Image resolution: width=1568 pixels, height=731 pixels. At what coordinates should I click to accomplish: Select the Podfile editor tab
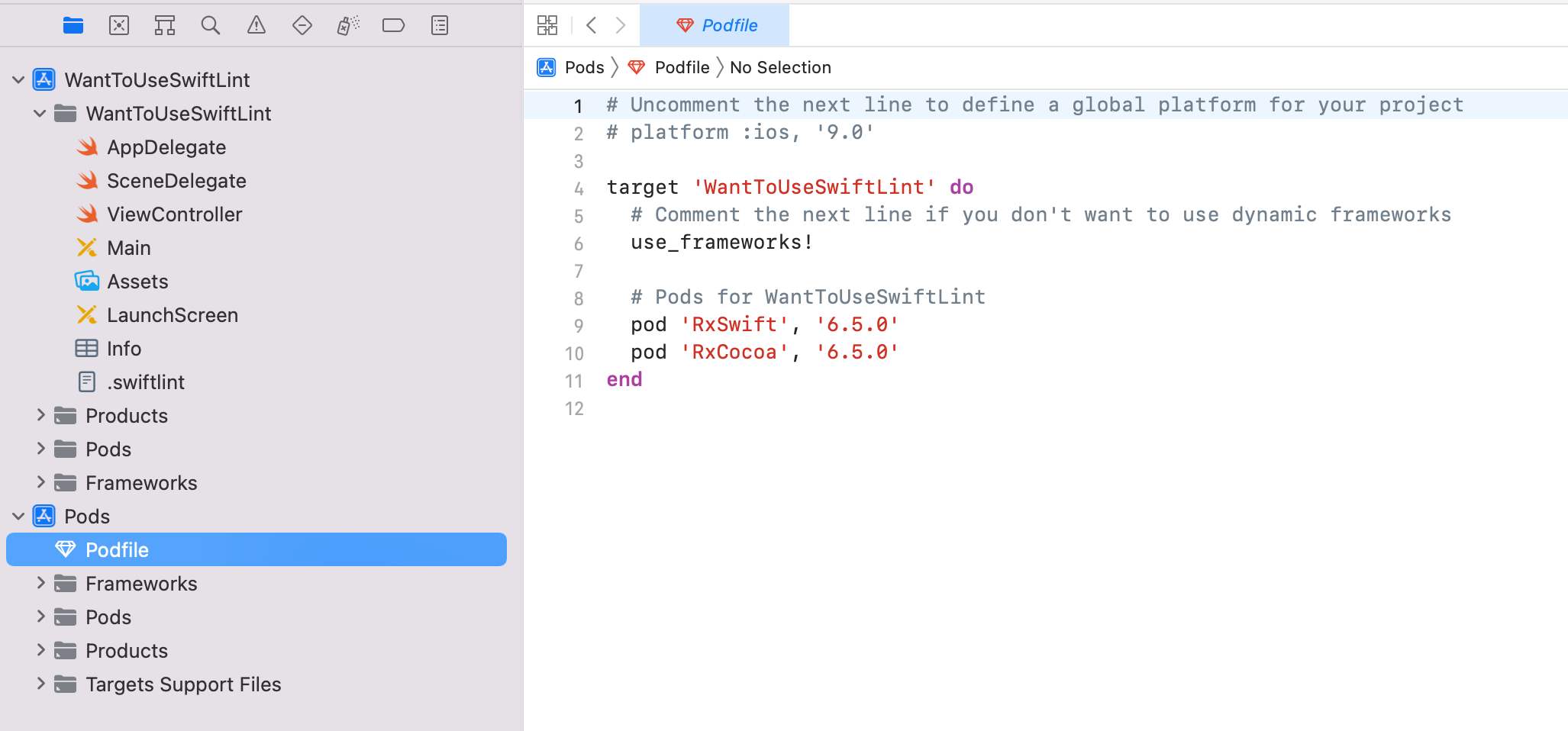[715, 25]
